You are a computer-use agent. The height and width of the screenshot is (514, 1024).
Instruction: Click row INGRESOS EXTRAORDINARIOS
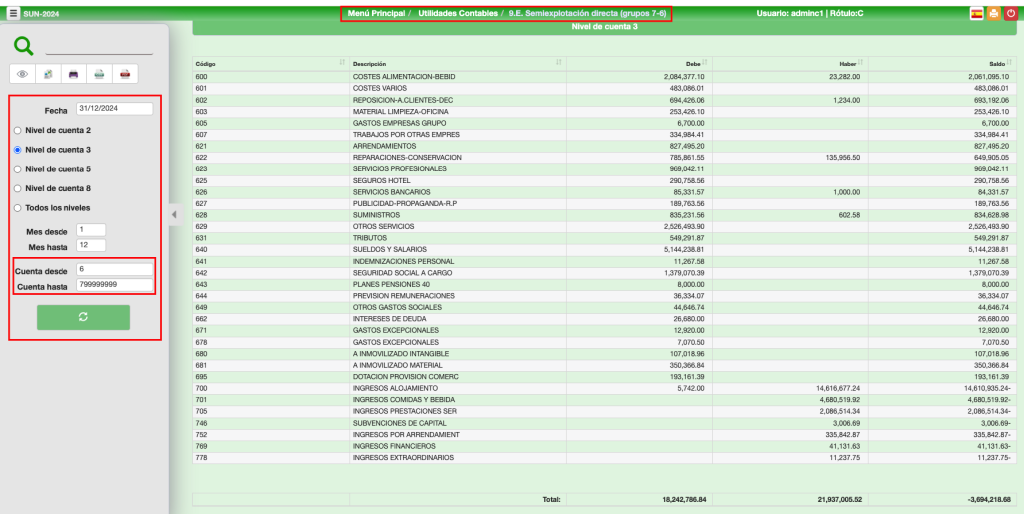tap(605, 458)
